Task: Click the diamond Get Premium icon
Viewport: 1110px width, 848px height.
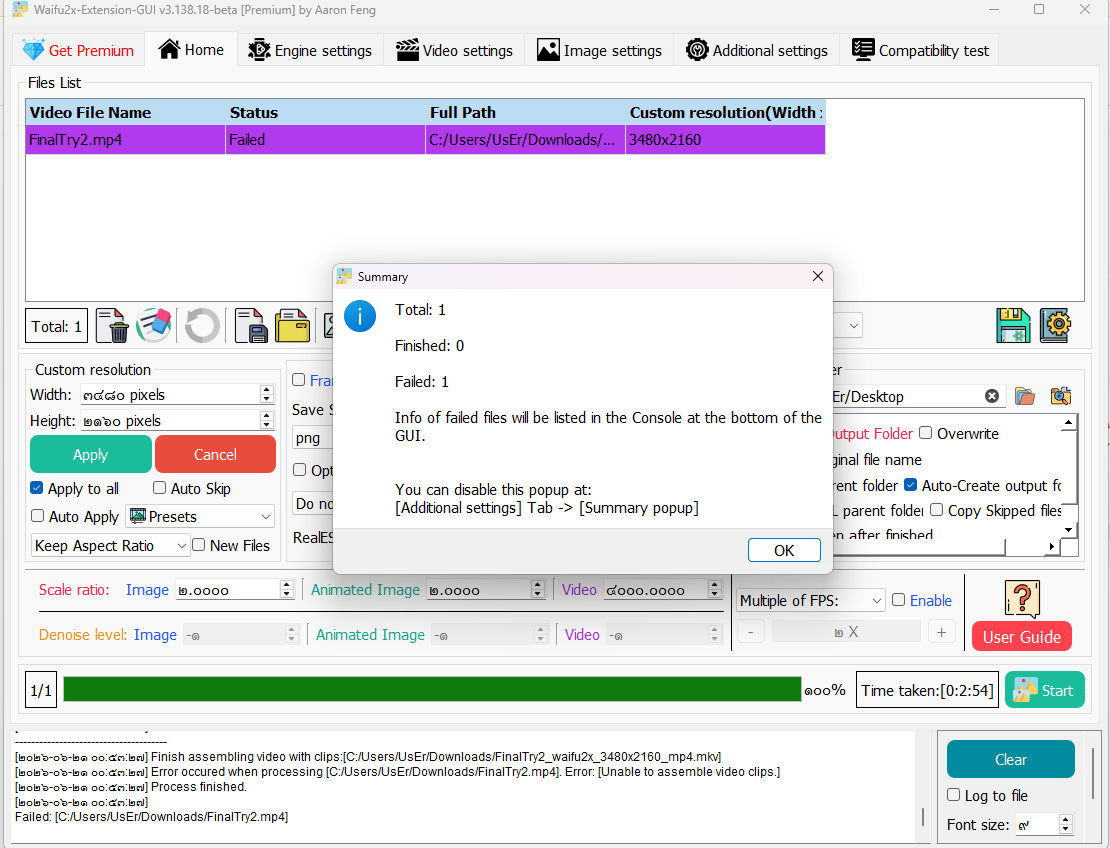Action: 33,50
